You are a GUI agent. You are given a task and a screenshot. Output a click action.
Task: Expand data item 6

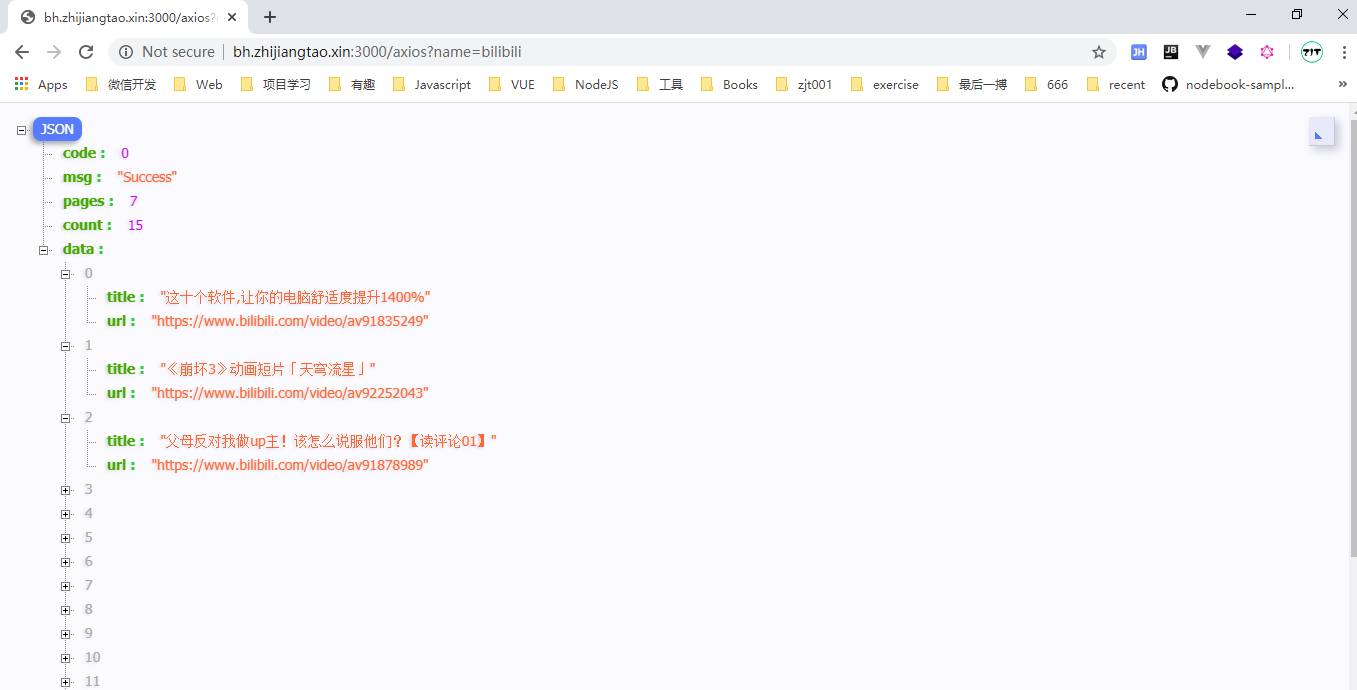coord(66,562)
